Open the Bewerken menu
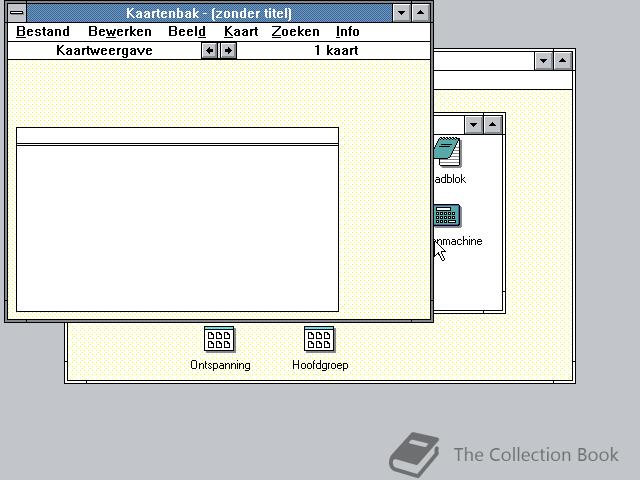Screen dimensions: 640x480 (x=120, y=32)
